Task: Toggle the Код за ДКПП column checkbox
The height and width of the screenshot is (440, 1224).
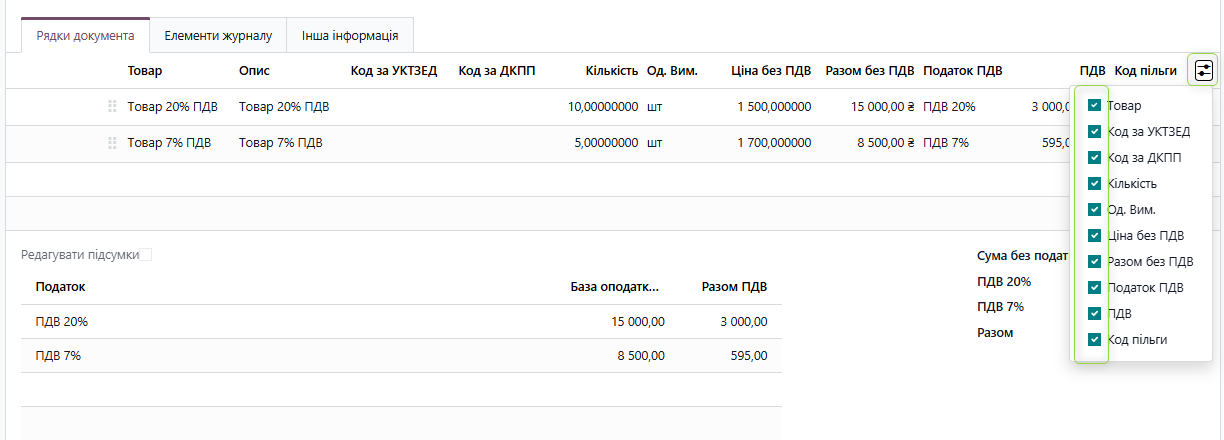Action: click(x=1095, y=157)
